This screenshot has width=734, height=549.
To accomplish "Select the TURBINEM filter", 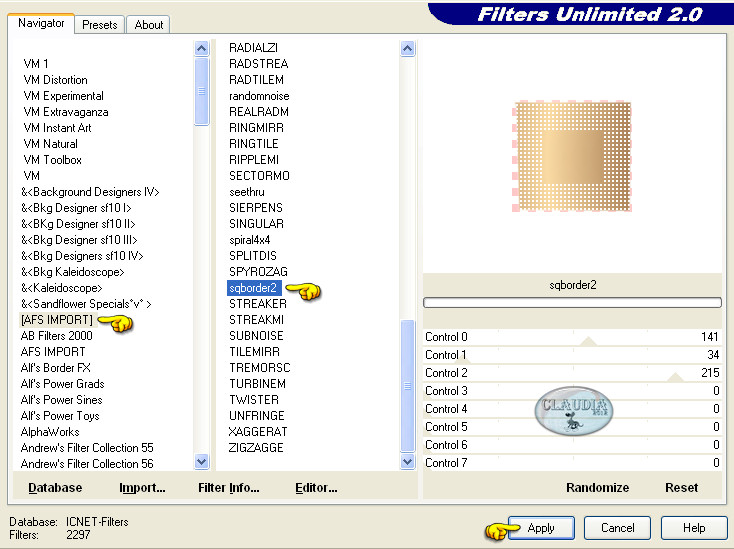I will (257, 384).
